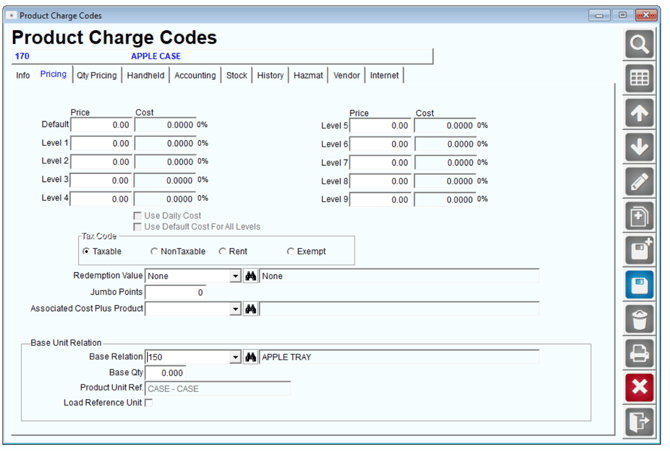Click the Level 3 Price field
Viewport: 670px width, 451px height.
(101, 180)
